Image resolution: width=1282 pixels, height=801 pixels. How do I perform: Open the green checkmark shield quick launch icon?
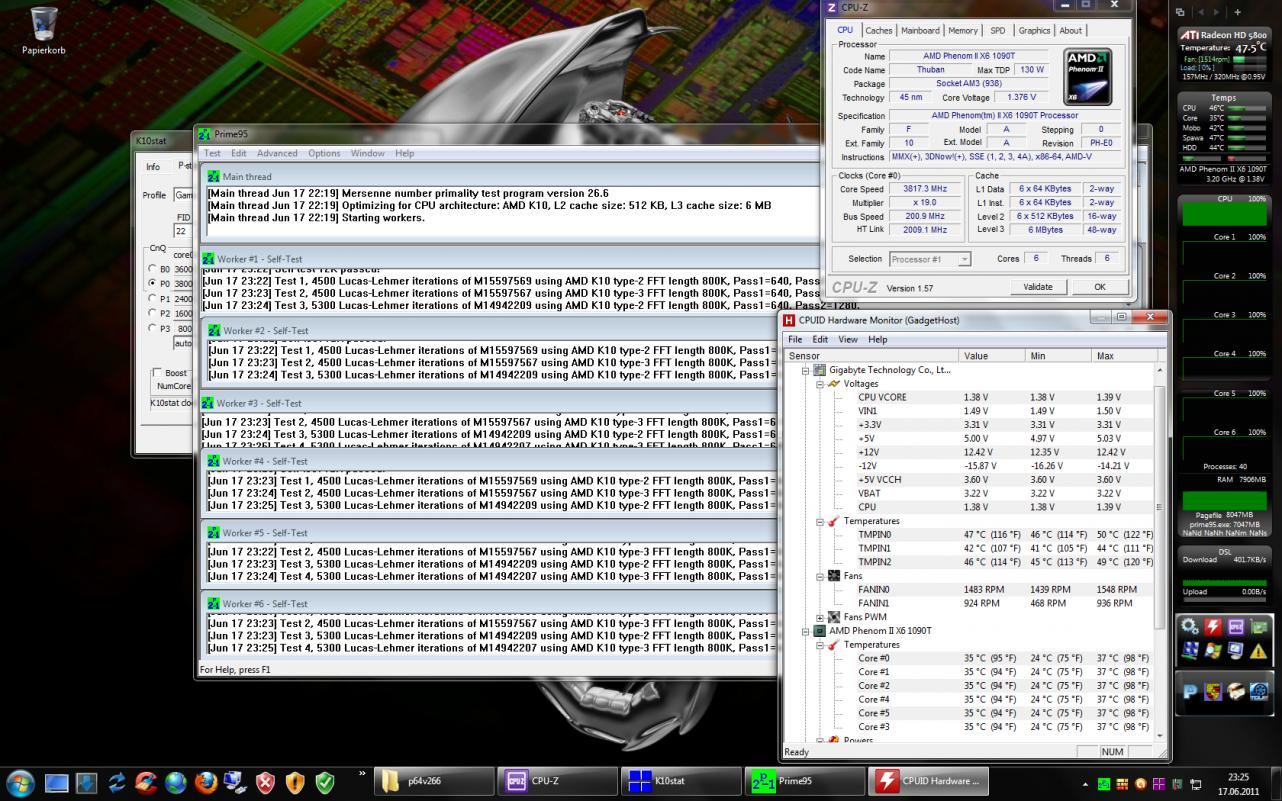(x=325, y=782)
